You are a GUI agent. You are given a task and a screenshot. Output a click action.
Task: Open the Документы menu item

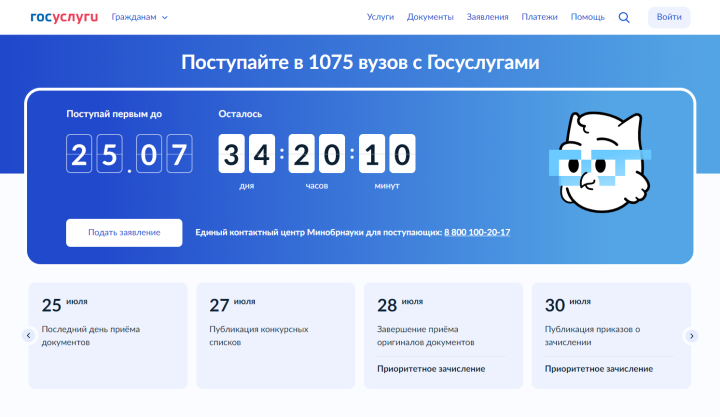coord(430,17)
